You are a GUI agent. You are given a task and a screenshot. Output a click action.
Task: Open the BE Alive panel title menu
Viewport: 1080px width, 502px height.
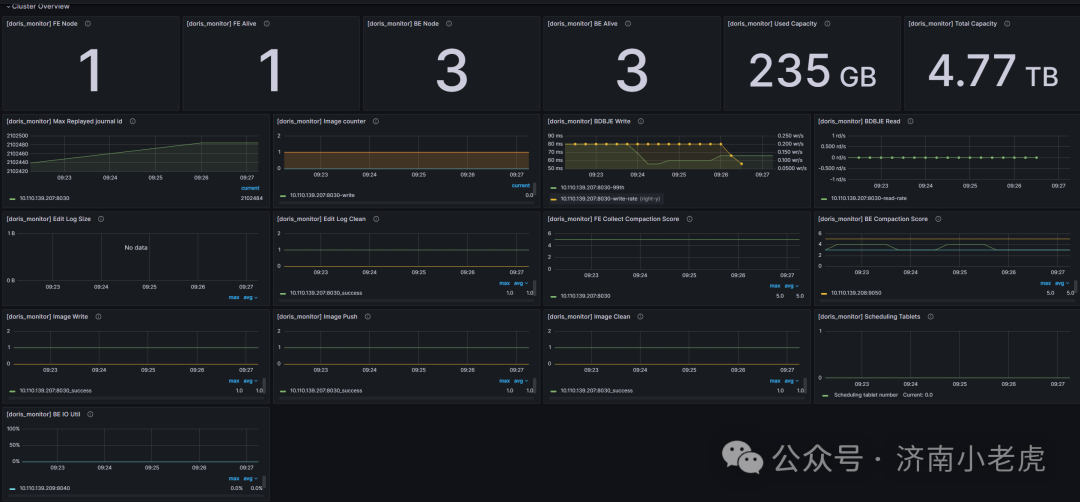[x=582, y=23]
